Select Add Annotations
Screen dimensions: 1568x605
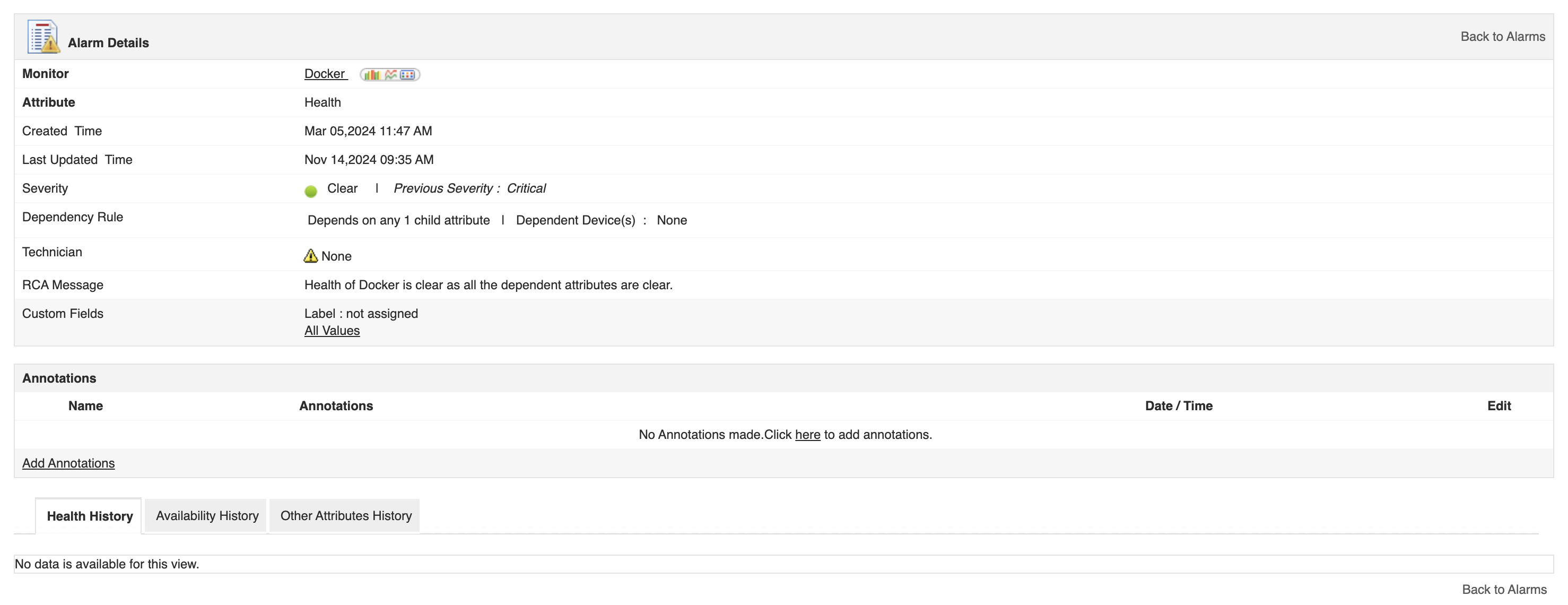click(68, 463)
